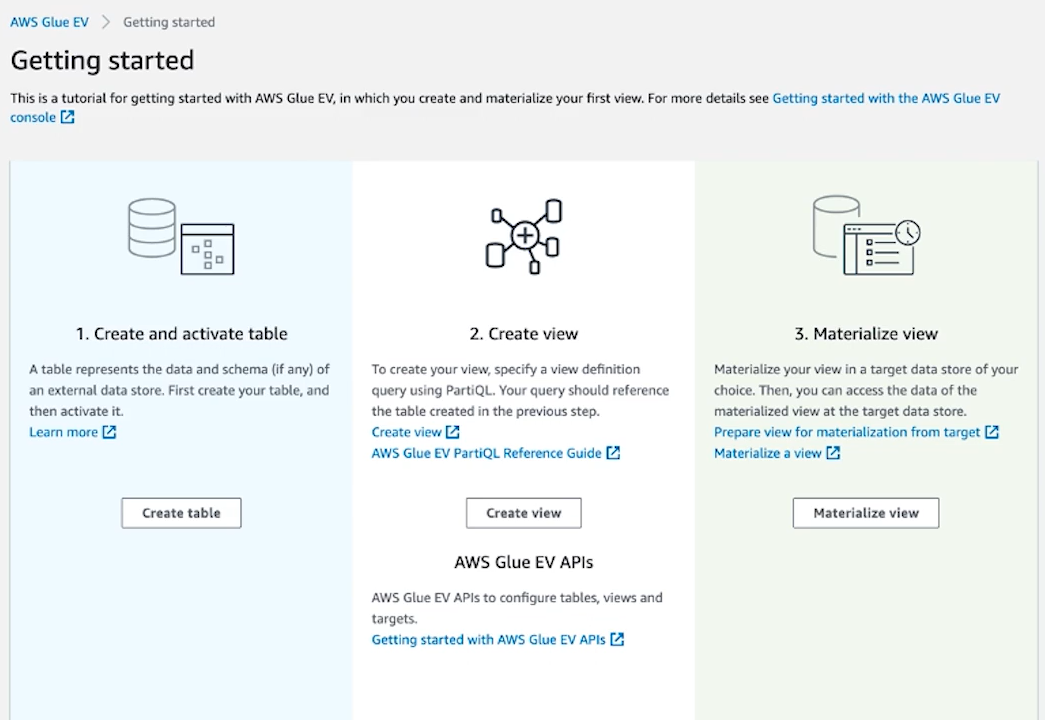
Task: Click the Create table button
Action: pyautogui.click(x=181, y=513)
